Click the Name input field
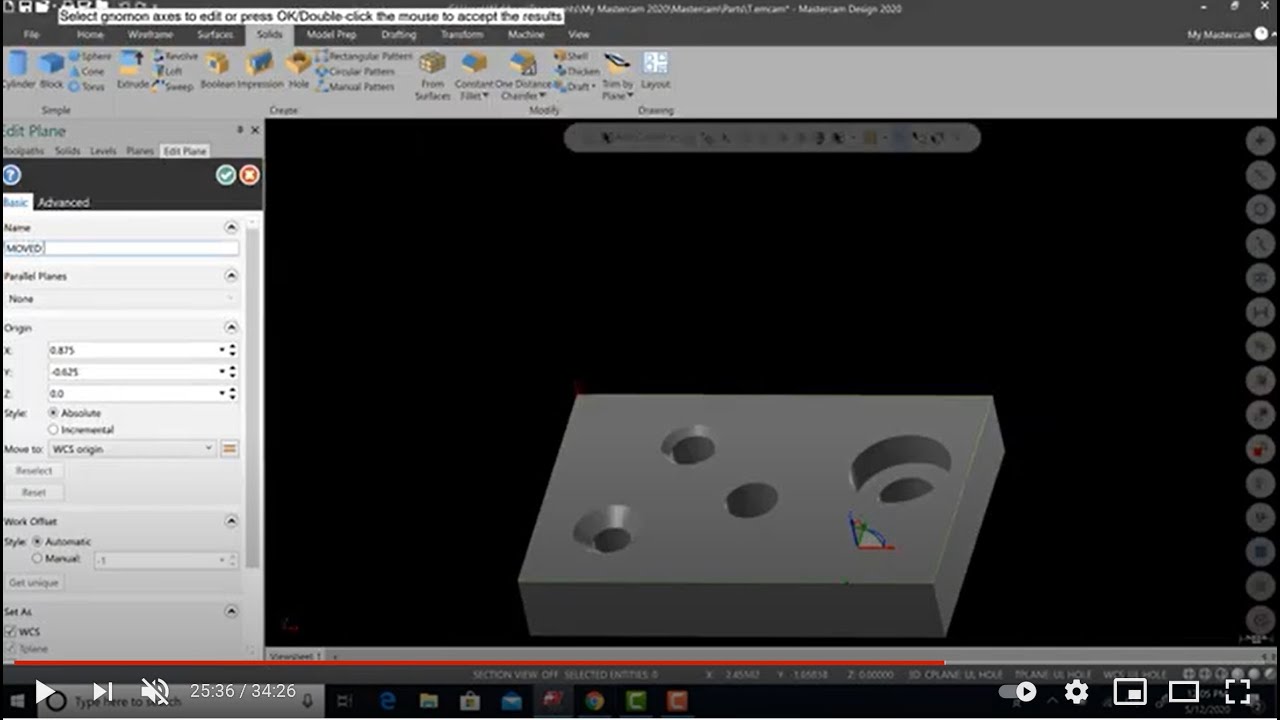The width and height of the screenshot is (1280, 720). tap(121, 248)
